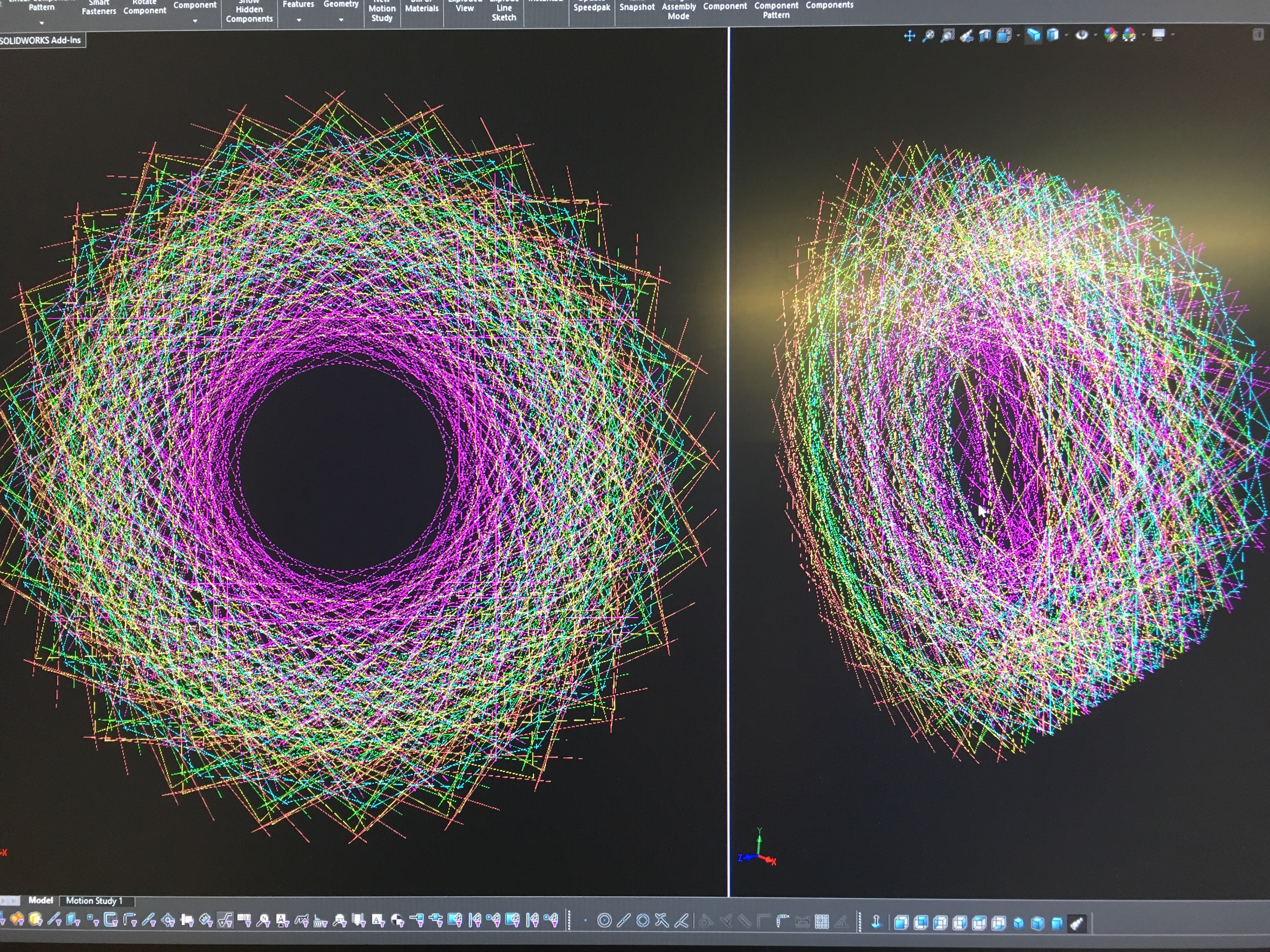This screenshot has width=1270, height=952.
Task: Switch to Motion Study 1 tab
Action: (x=94, y=901)
